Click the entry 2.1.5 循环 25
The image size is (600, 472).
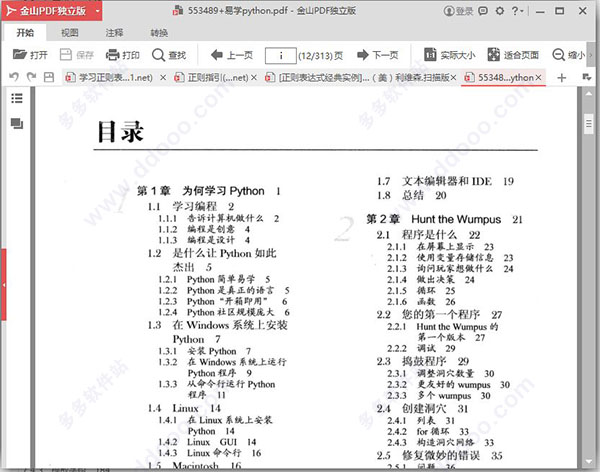pos(421,291)
